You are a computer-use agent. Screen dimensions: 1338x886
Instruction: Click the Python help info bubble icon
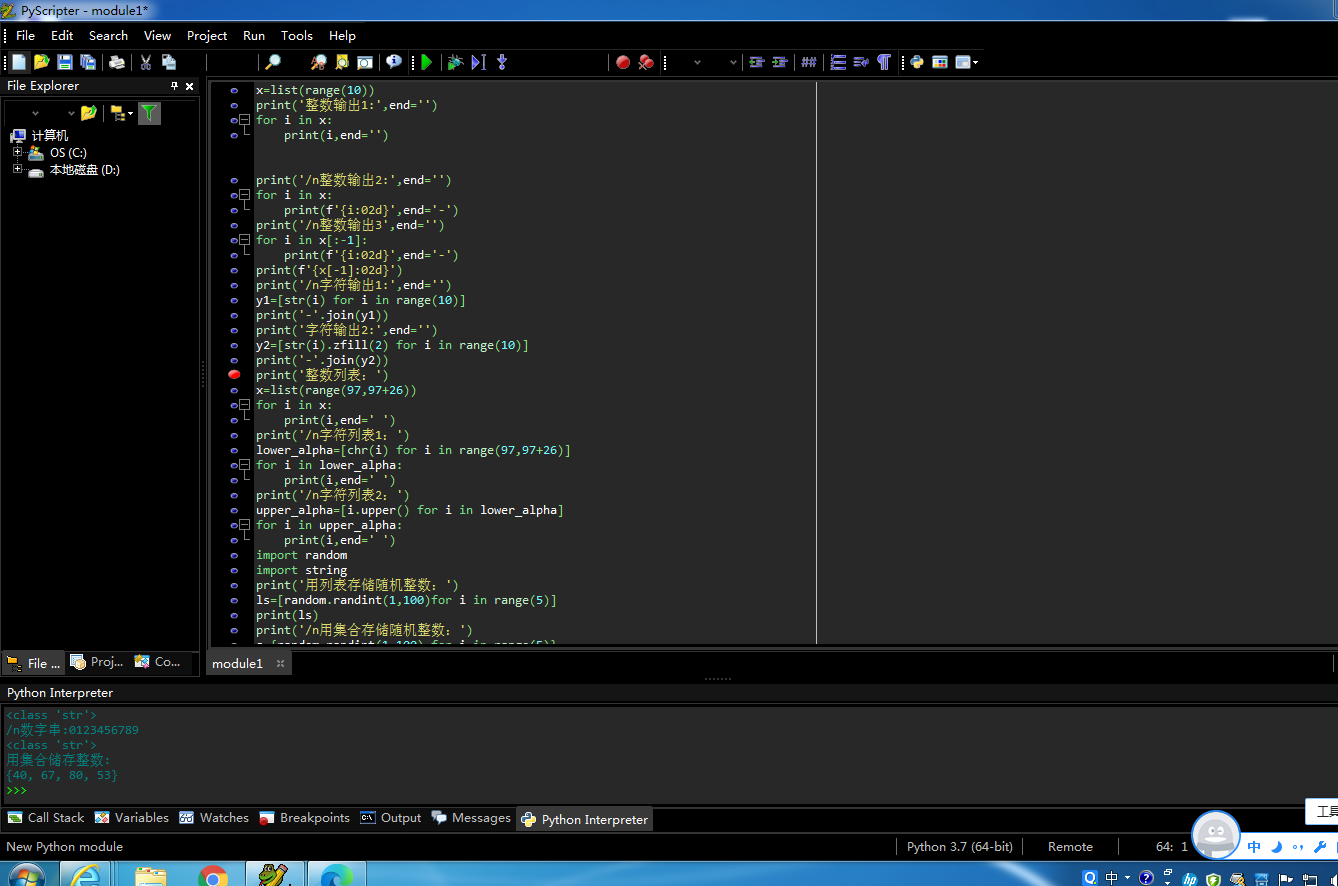[394, 62]
